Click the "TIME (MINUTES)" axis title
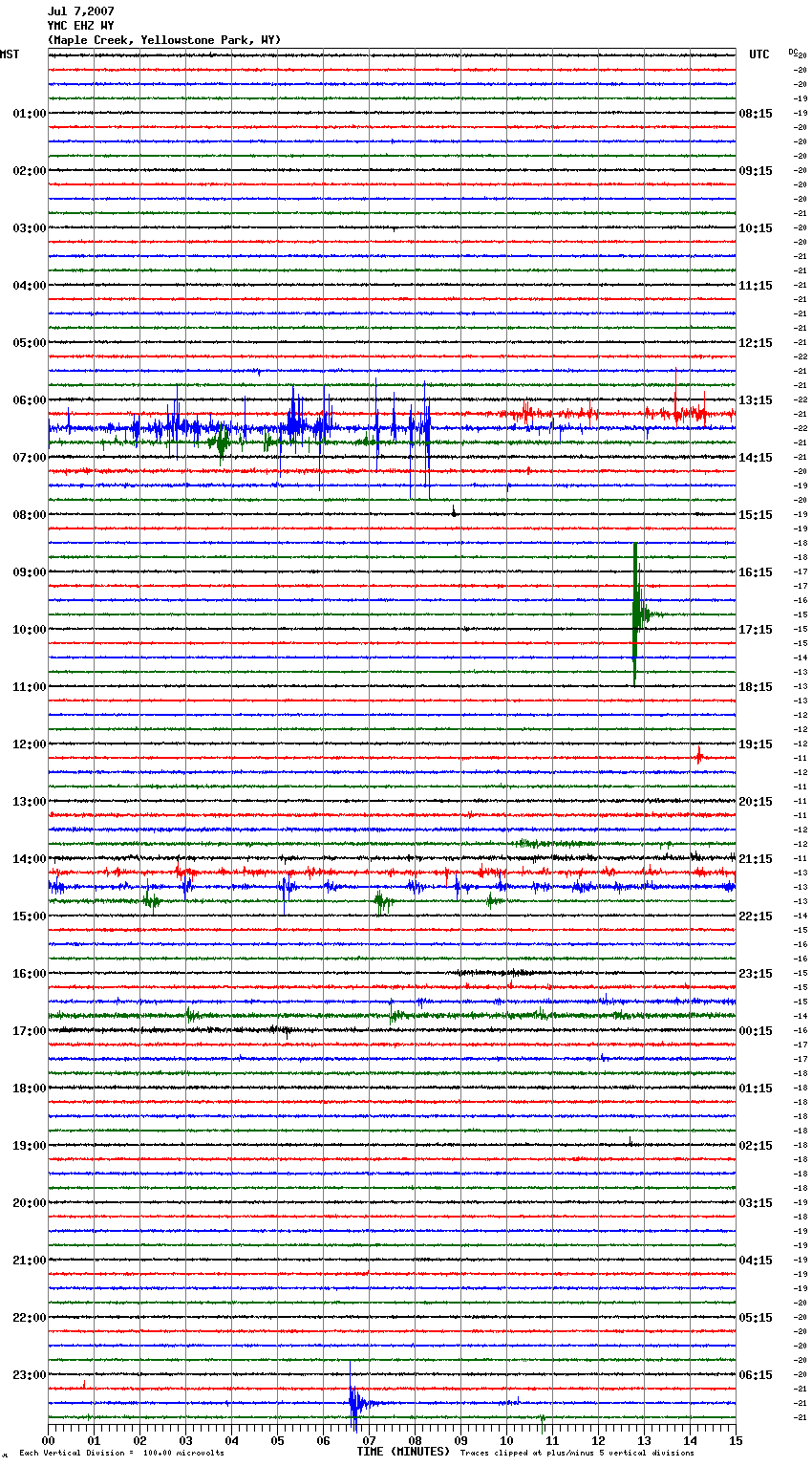The width and height of the screenshot is (812, 1466). tap(403, 1452)
